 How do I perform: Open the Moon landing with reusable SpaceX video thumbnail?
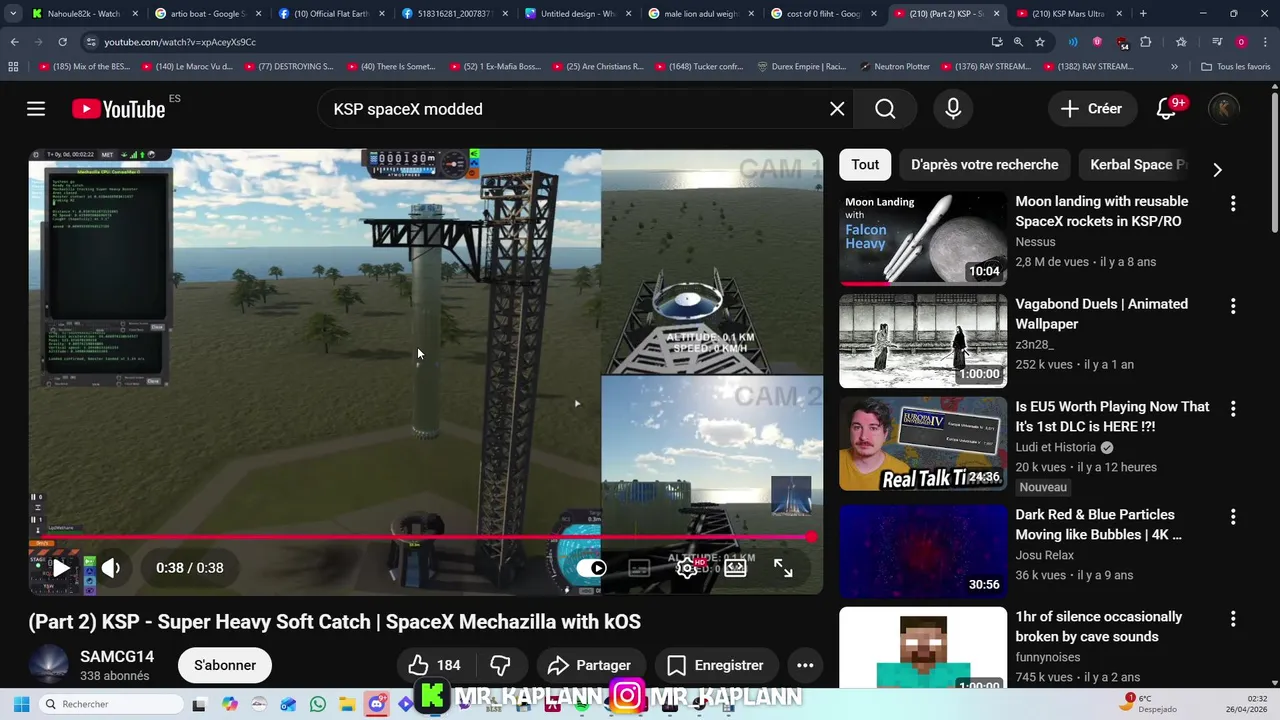click(923, 238)
